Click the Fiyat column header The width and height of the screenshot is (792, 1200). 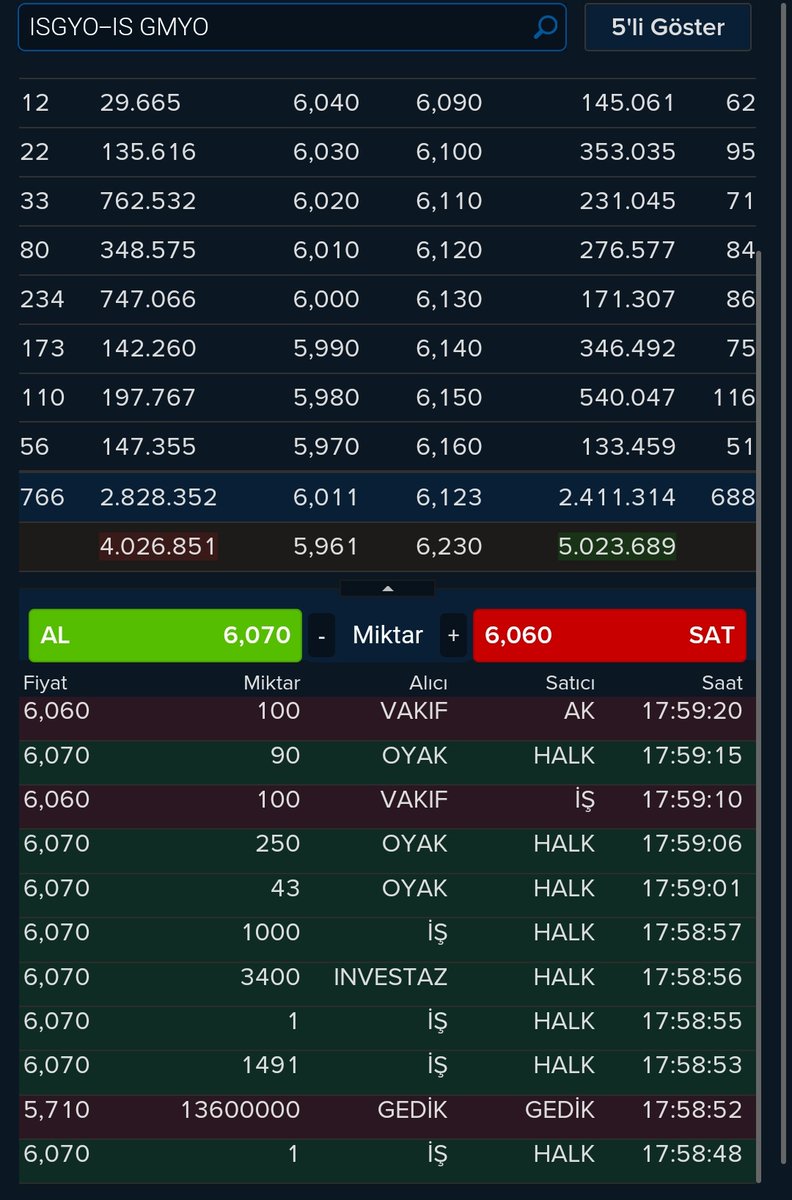click(x=45, y=684)
